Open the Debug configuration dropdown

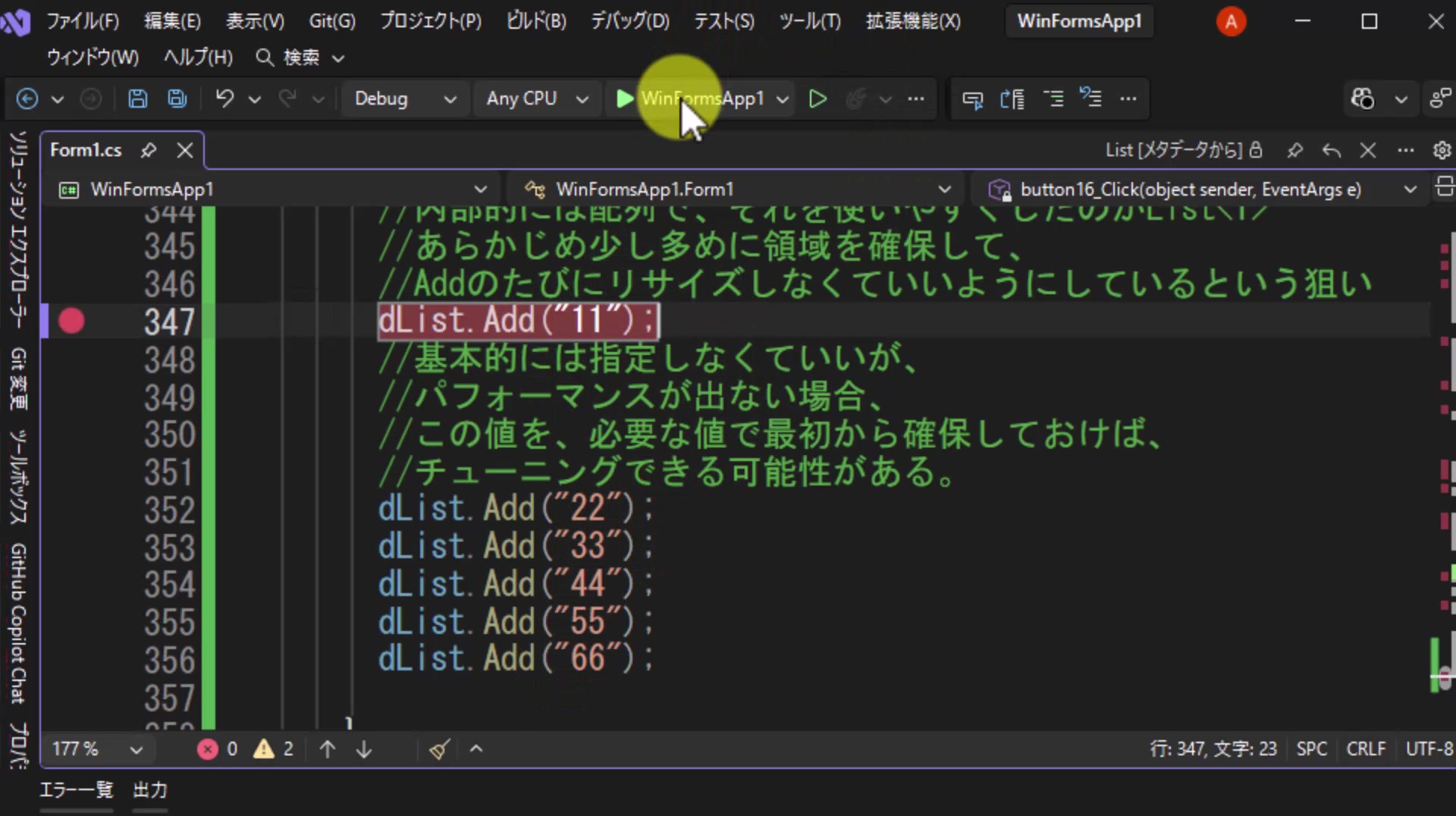tap(405, 99)
